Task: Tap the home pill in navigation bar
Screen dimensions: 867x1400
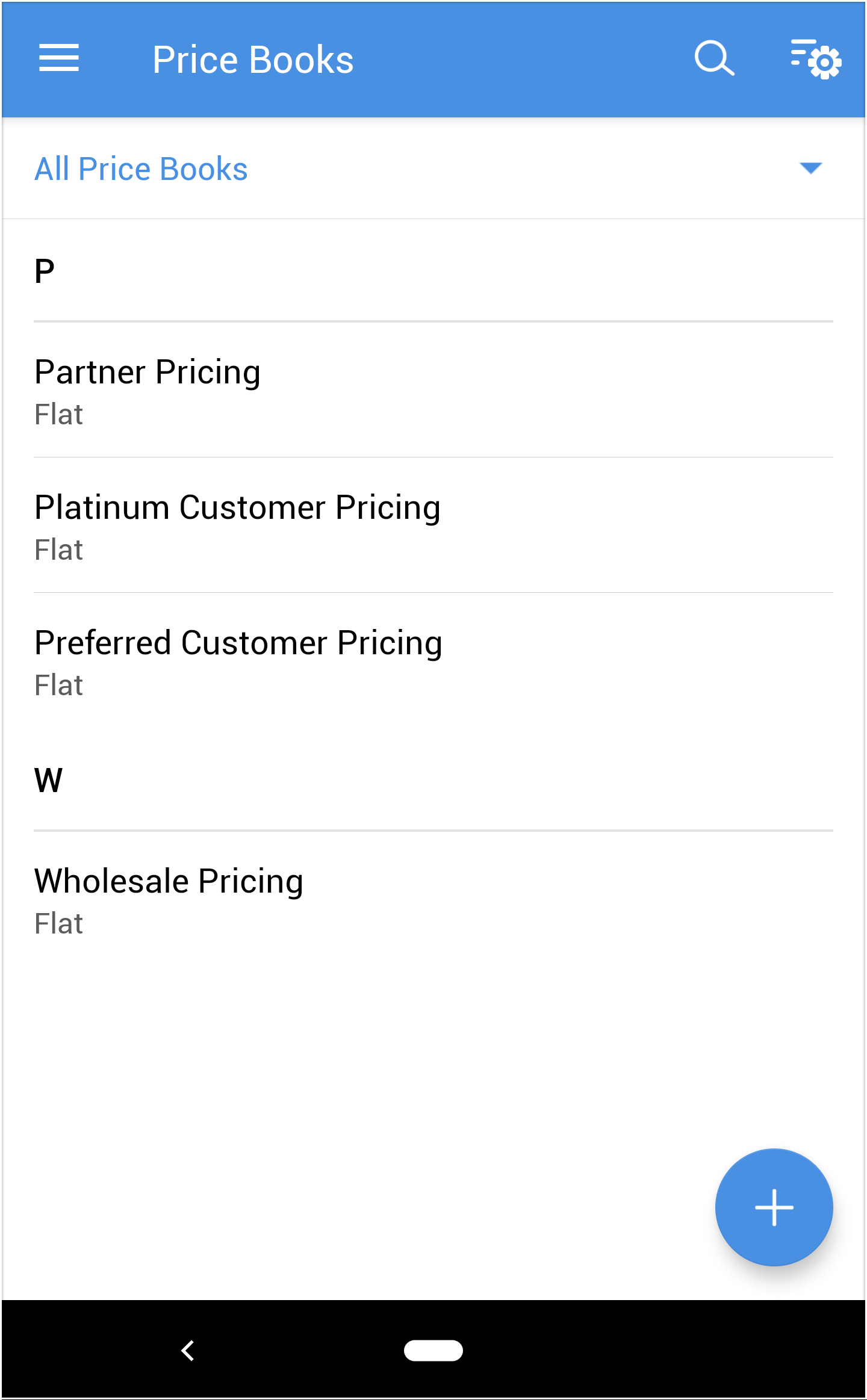Action: pyautogui.click(x=433, y=1350)
